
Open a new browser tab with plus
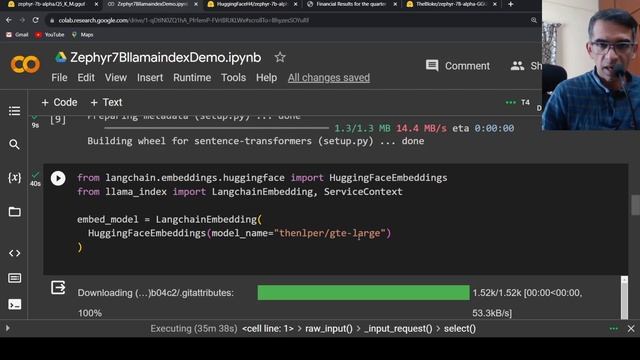(x=511, y=4)
